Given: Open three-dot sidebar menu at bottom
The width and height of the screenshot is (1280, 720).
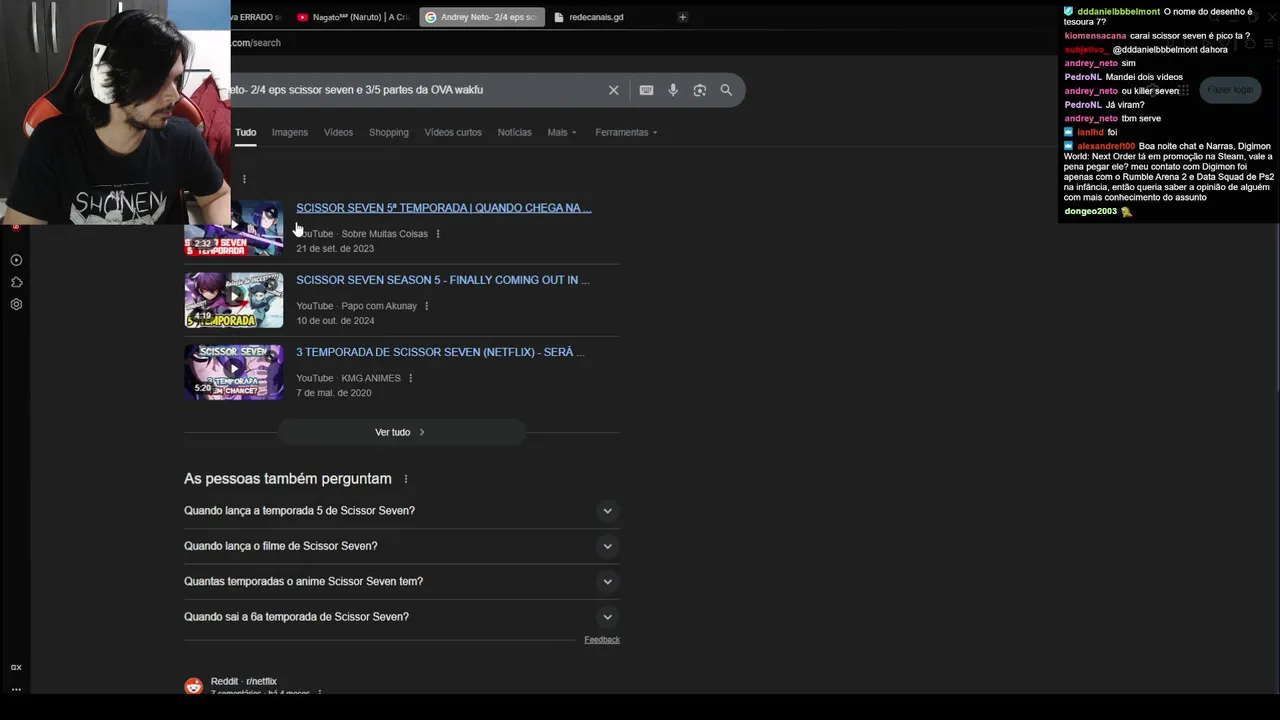Looking at the screenshot, I should 16,689.
